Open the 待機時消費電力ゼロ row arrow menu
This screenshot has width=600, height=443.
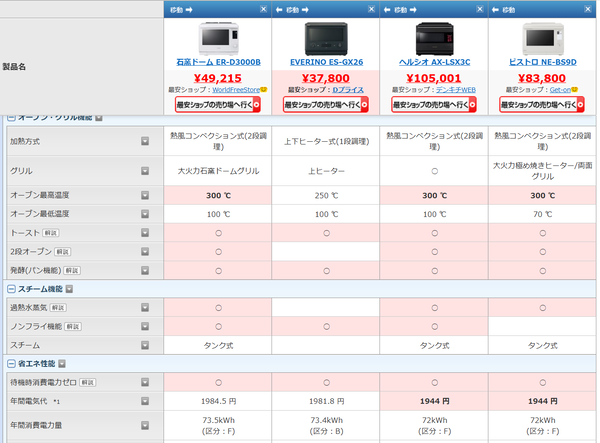point(145,382)
